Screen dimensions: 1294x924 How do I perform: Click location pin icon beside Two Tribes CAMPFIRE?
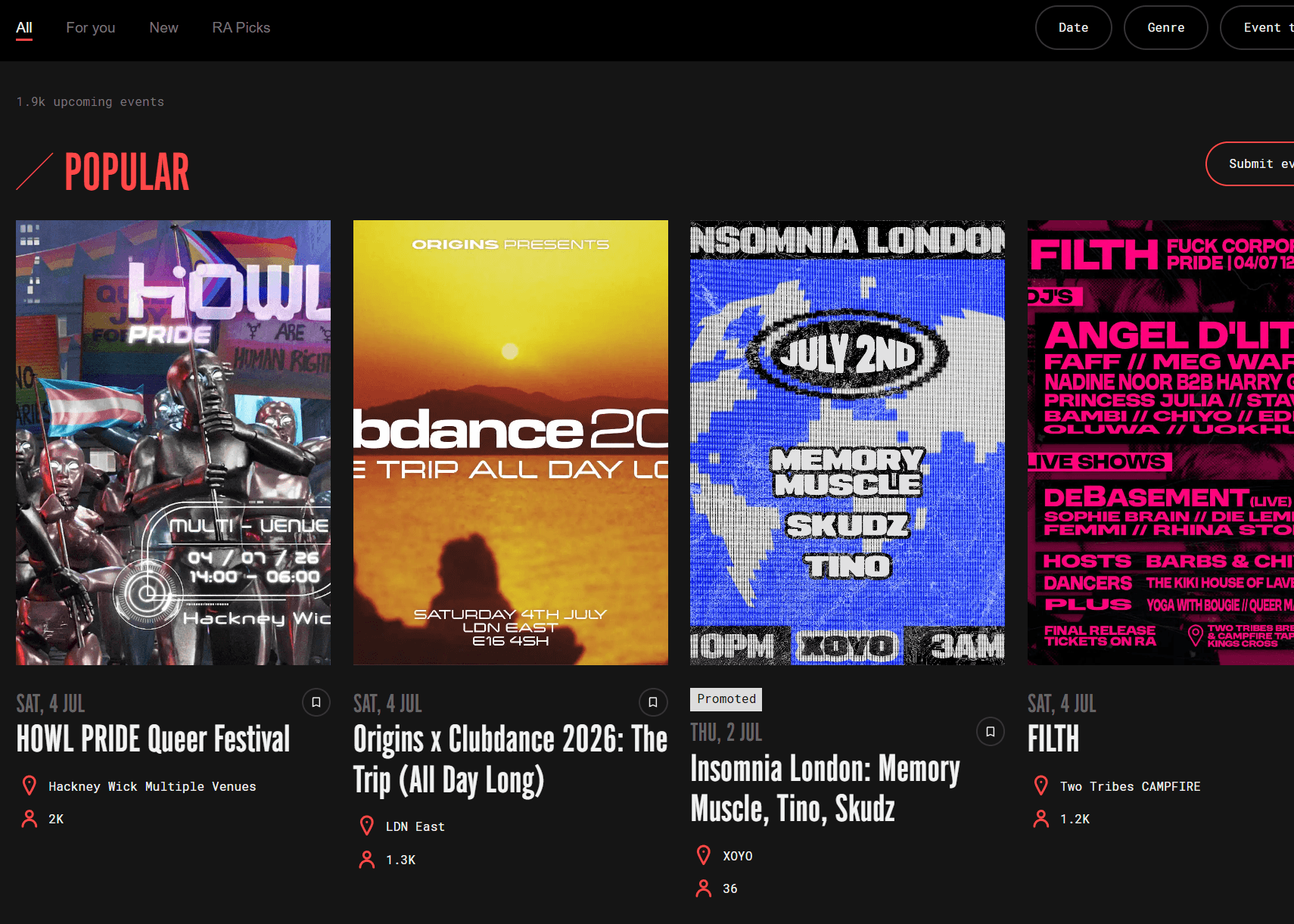[1041, 786]
